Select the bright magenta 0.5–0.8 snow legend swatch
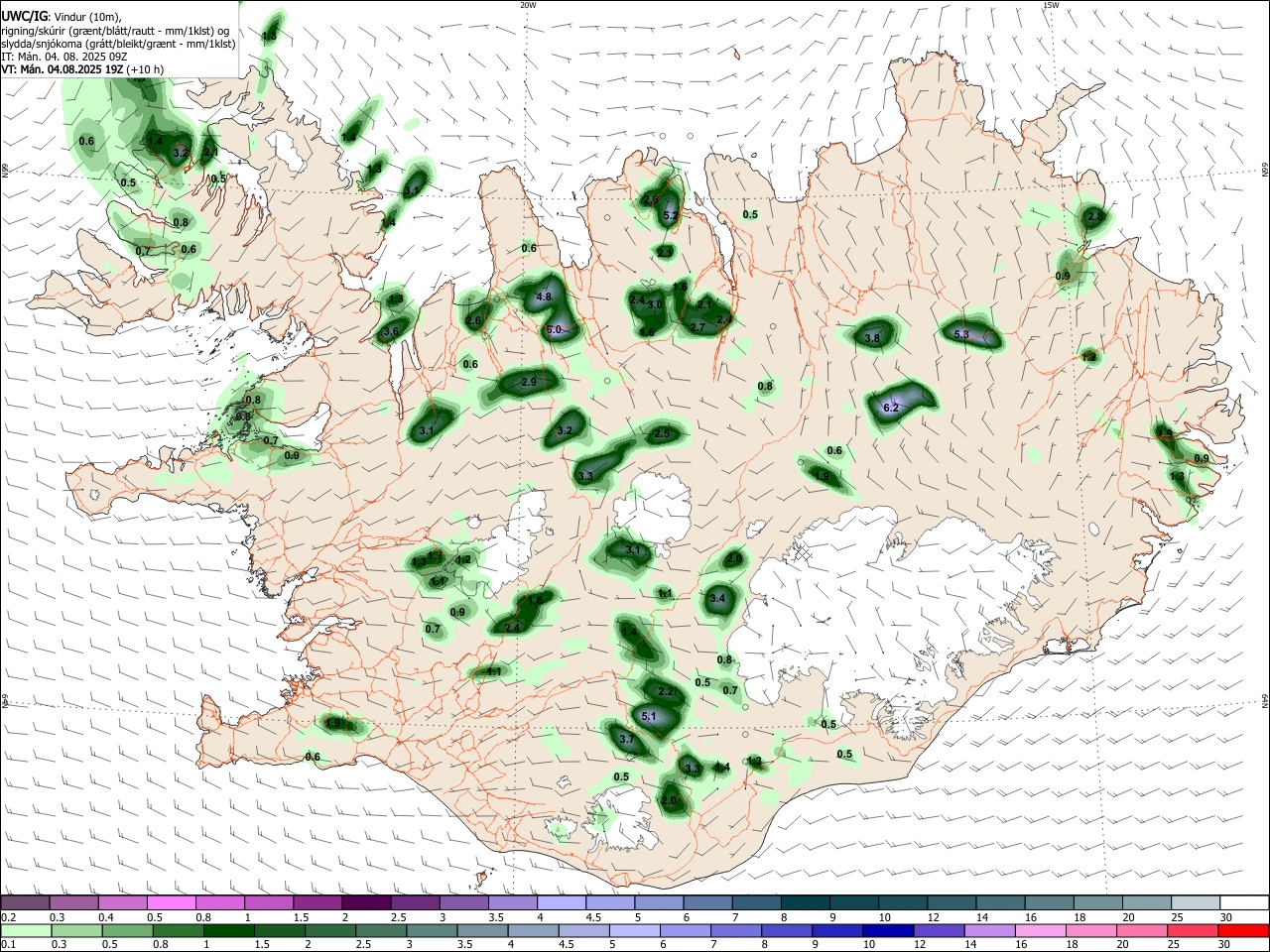The image size is (1270, 952). tap(172, 903)
